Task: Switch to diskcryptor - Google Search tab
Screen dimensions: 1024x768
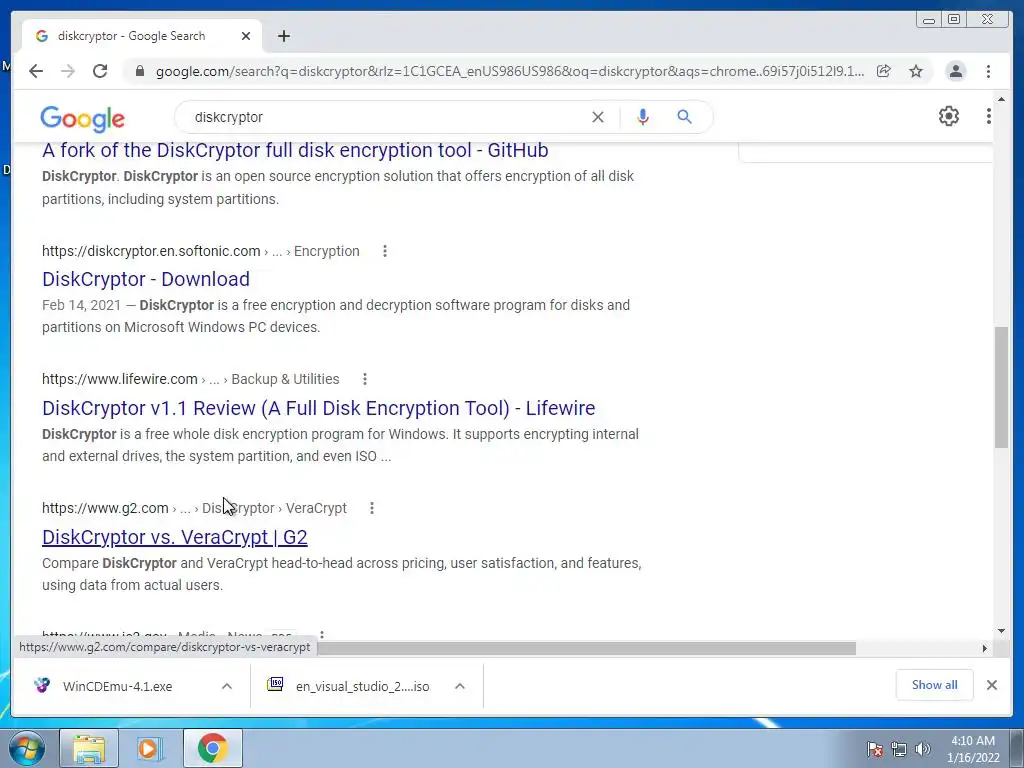Action: (142, 36)
